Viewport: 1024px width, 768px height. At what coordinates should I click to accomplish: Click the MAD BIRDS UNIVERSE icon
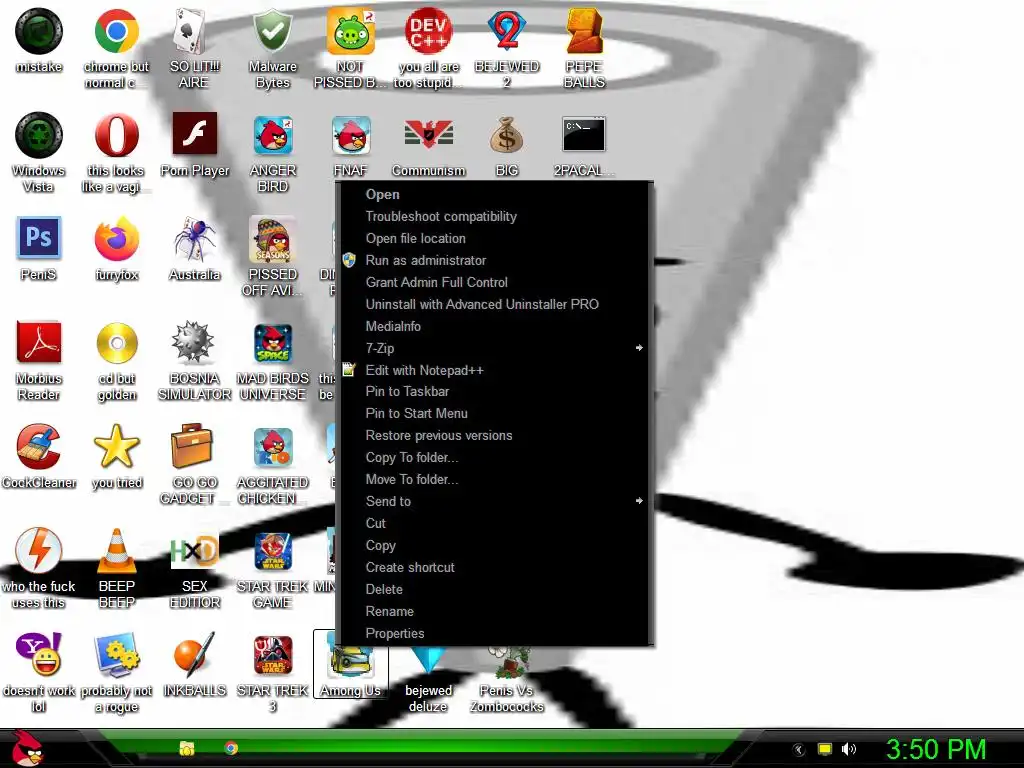point(273,343)
